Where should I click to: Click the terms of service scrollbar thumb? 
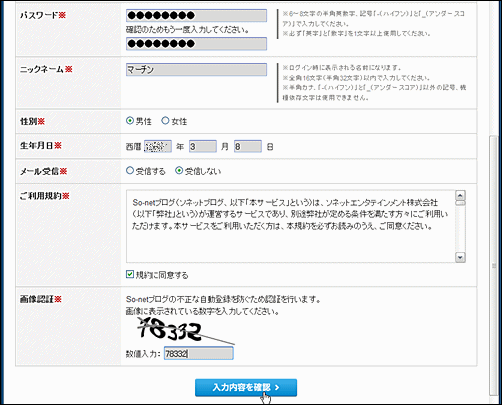pos(460,203)
